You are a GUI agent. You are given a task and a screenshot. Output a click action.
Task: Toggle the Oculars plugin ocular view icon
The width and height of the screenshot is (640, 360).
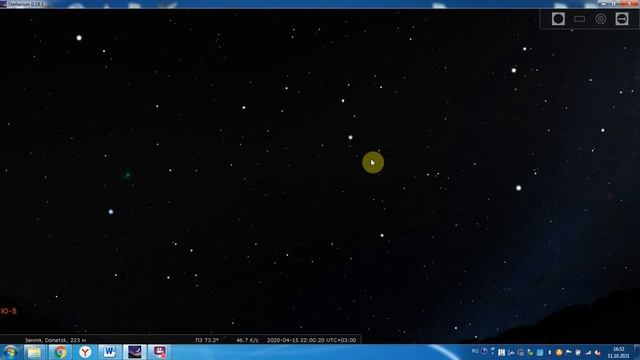pos(558,19)
